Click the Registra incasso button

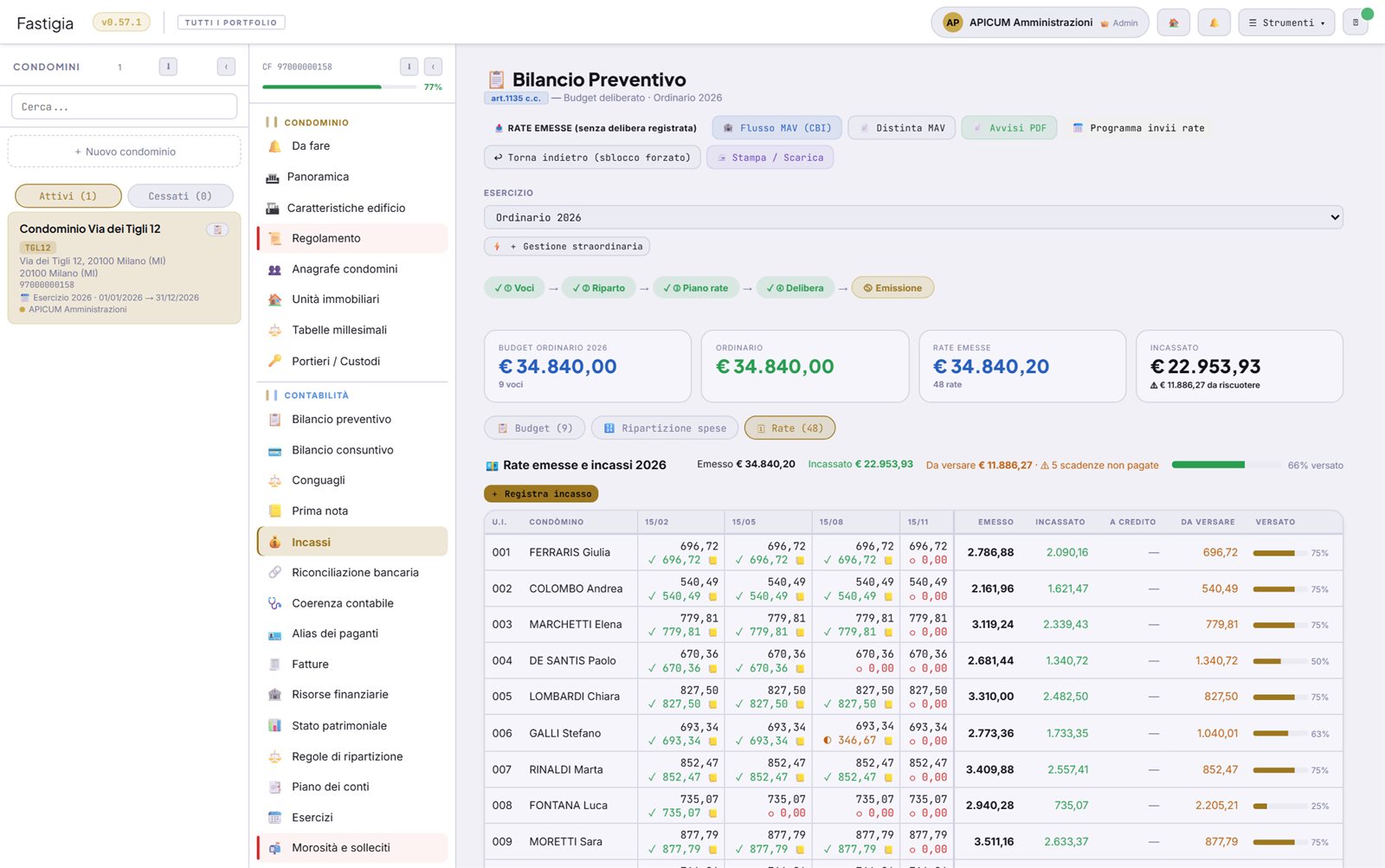(541, 494)
